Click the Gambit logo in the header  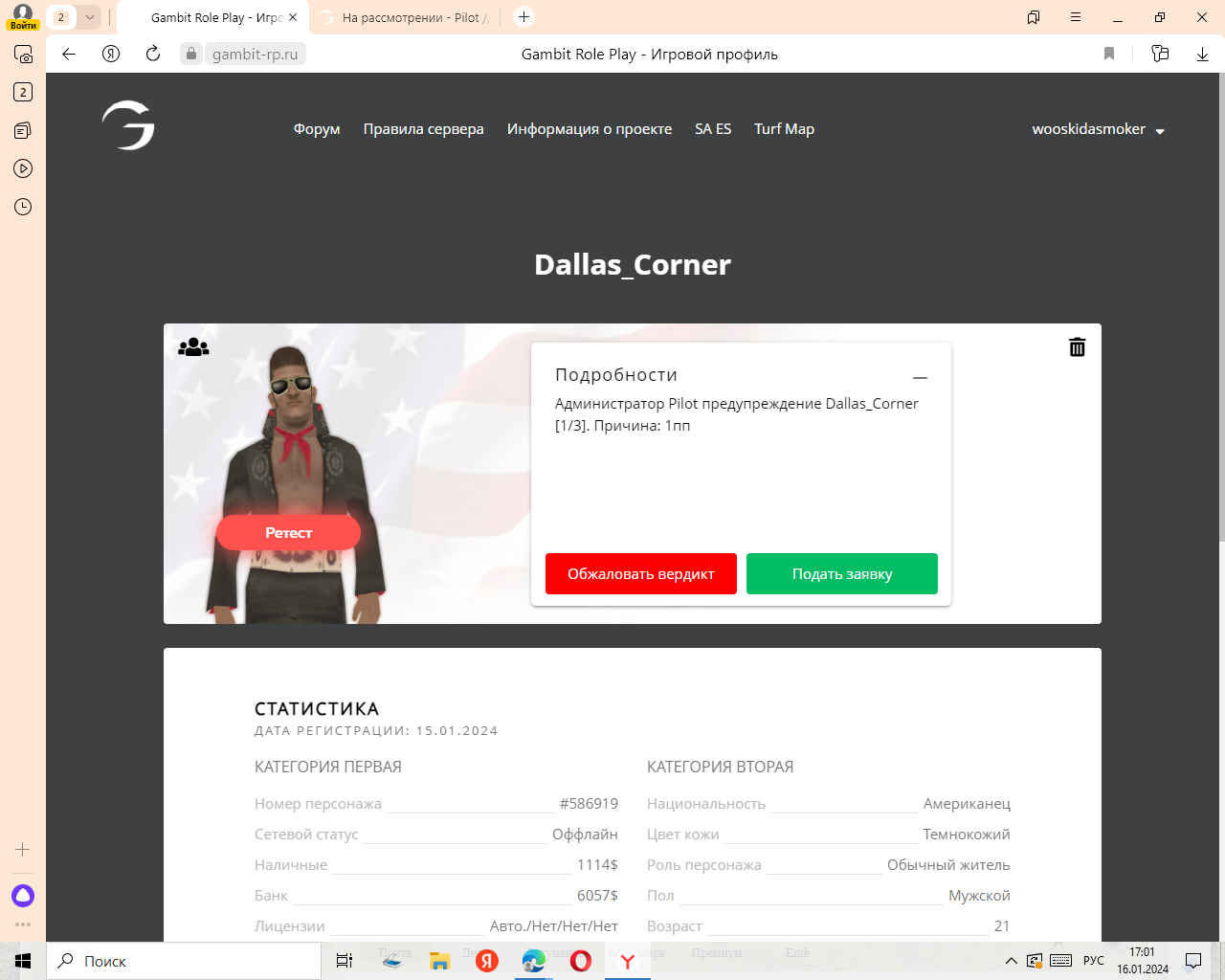click(128, 126)
